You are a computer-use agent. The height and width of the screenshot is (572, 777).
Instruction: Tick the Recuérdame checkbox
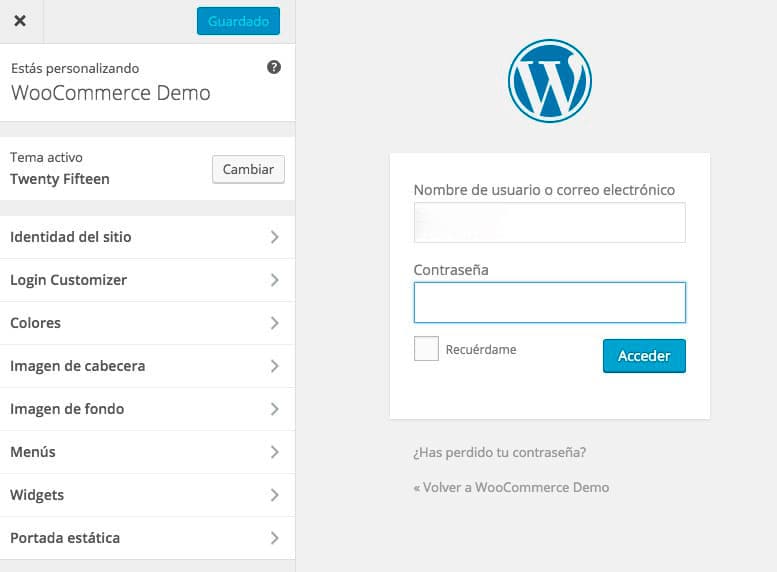[x=426, y=348]
